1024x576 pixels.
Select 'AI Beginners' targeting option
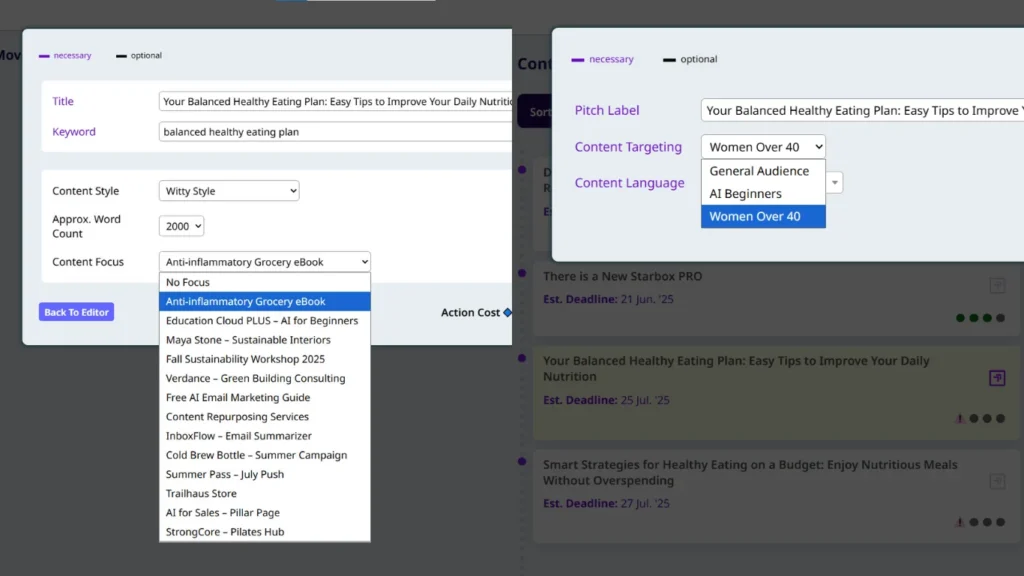click(x=745, y=194)
